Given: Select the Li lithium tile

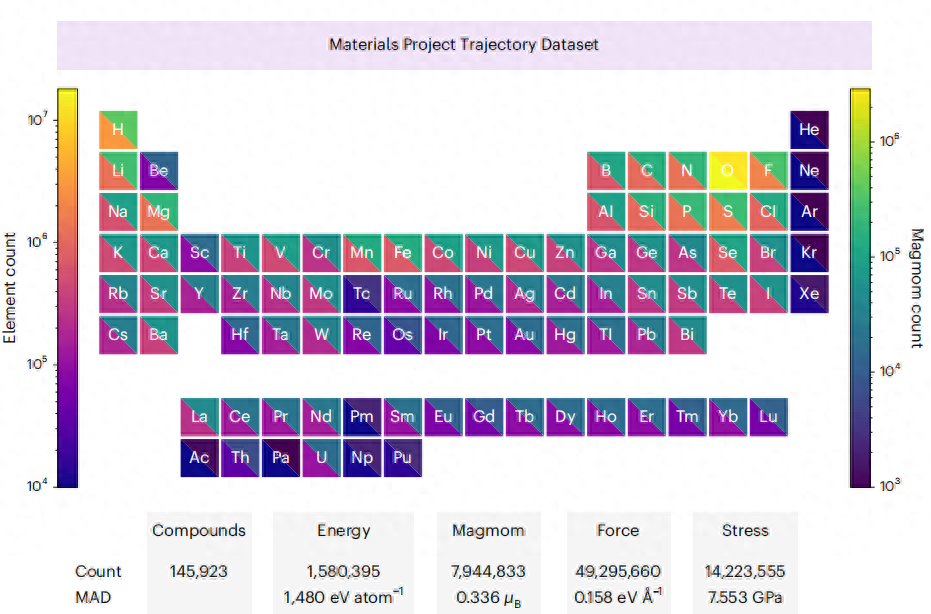Looking at the screenshot, I should tap(118, 170).
